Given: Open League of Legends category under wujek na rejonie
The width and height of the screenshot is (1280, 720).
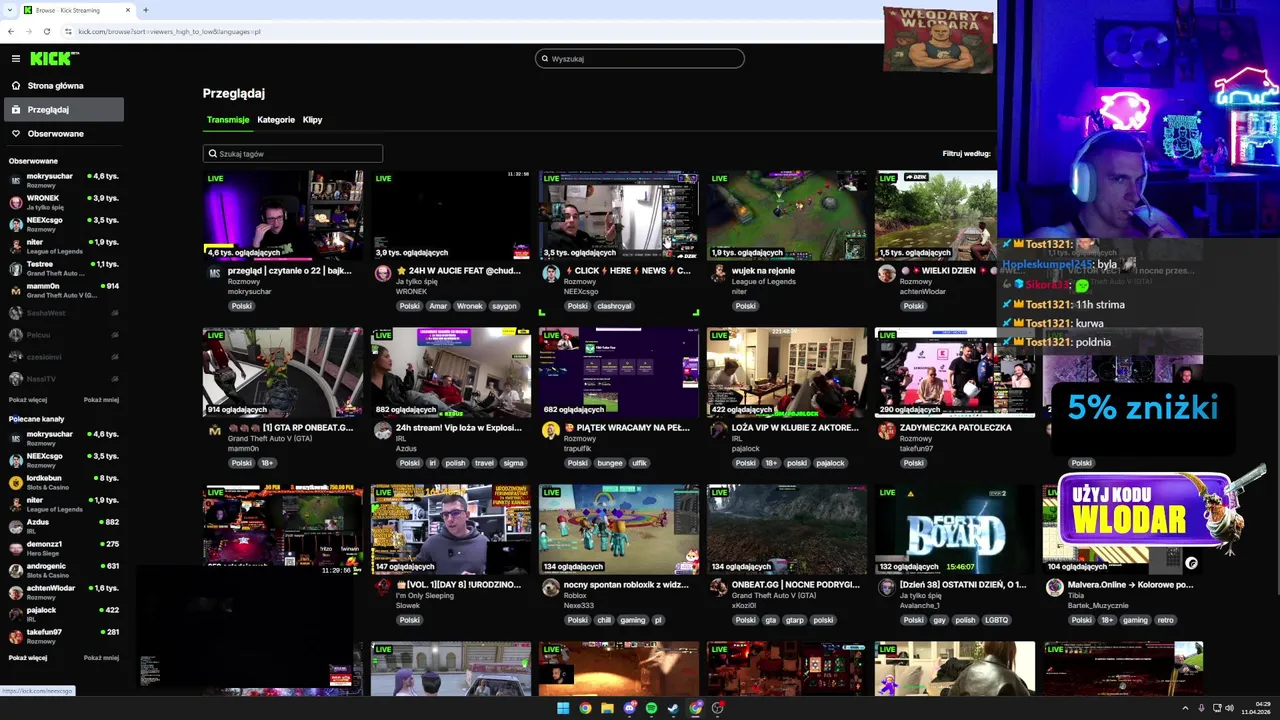Looking at the screenshot, I should click(x=763, y=282).
